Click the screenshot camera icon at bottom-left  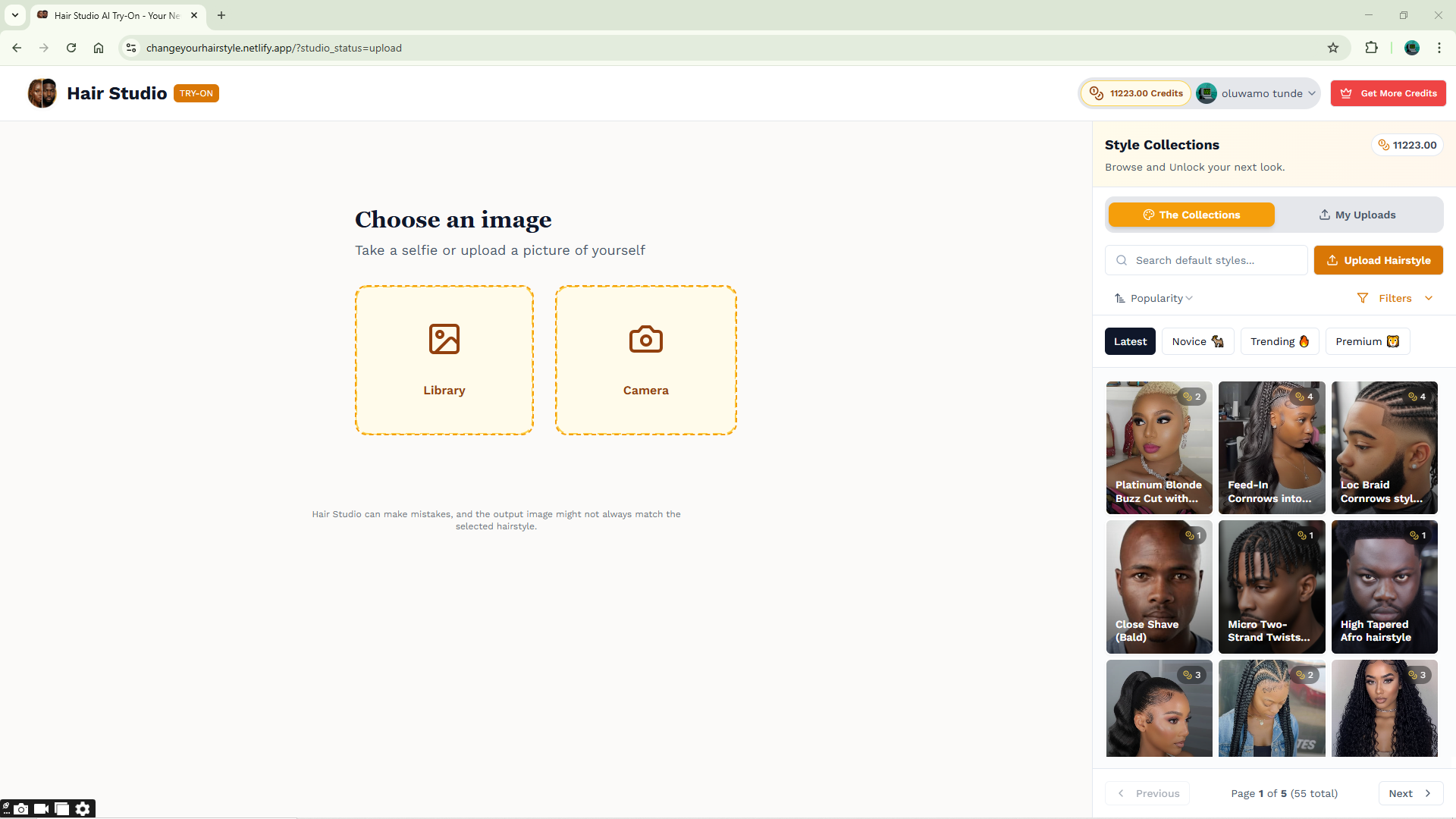click(21, 809)
